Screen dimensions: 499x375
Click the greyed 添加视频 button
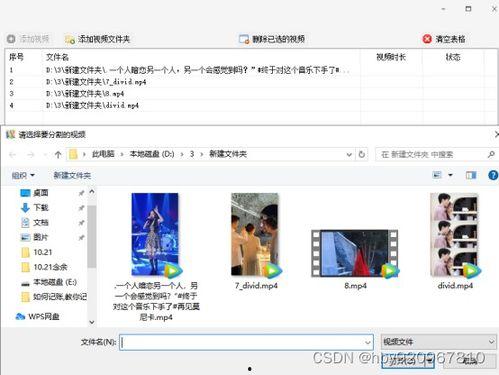click(28, 39)
